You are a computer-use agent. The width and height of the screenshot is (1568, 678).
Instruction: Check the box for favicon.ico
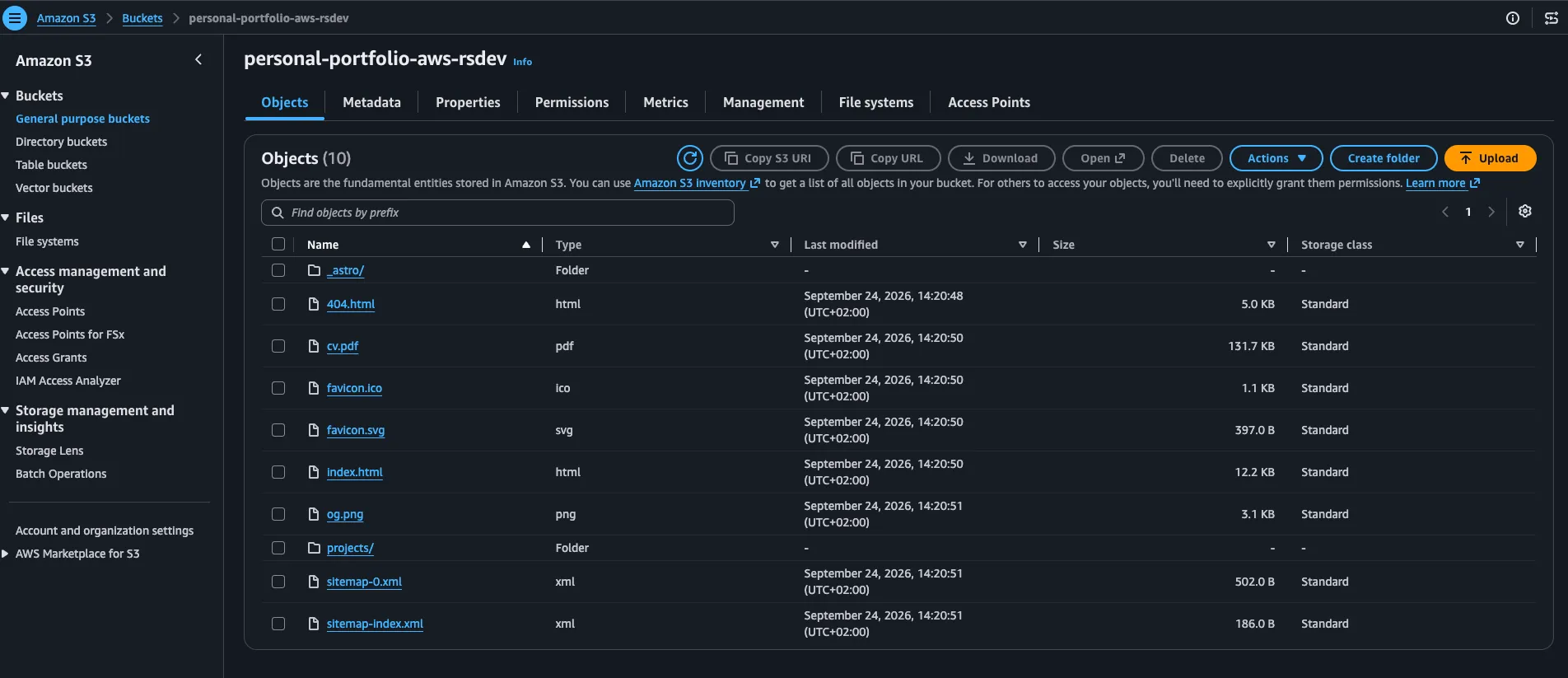[x=278, y=388]
